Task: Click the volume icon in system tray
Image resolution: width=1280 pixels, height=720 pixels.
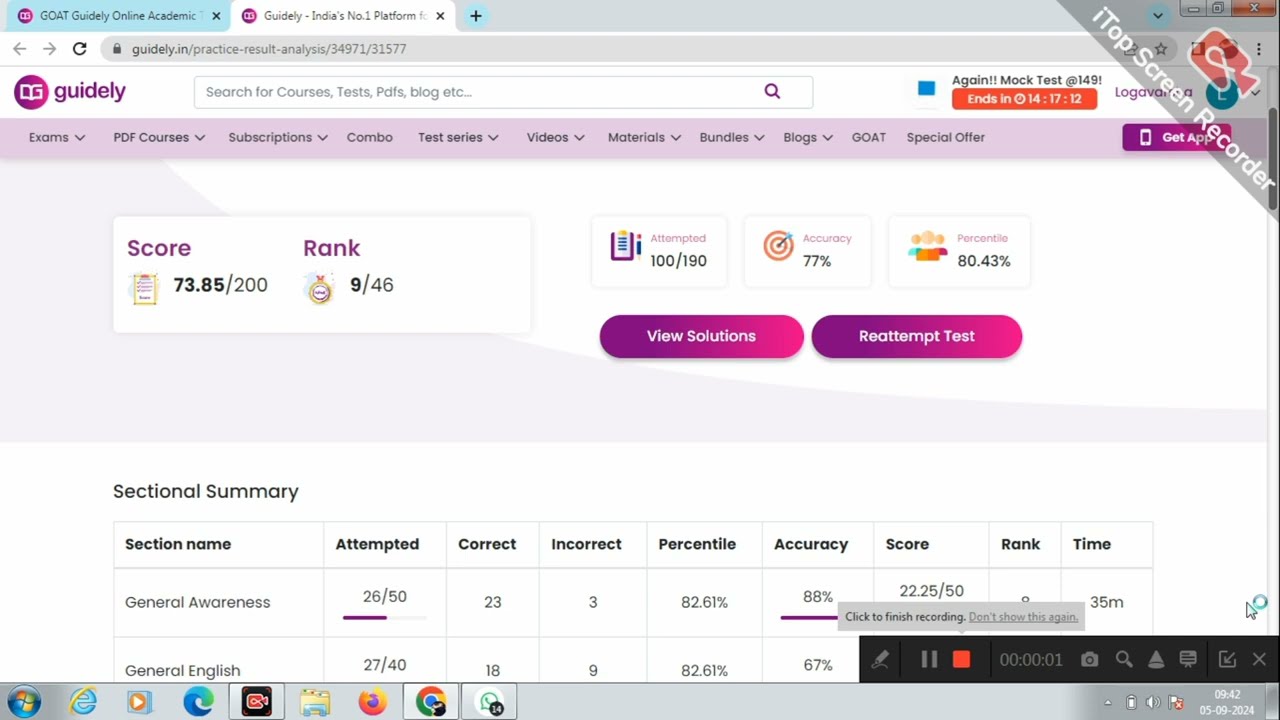Action: point(1153,703)
